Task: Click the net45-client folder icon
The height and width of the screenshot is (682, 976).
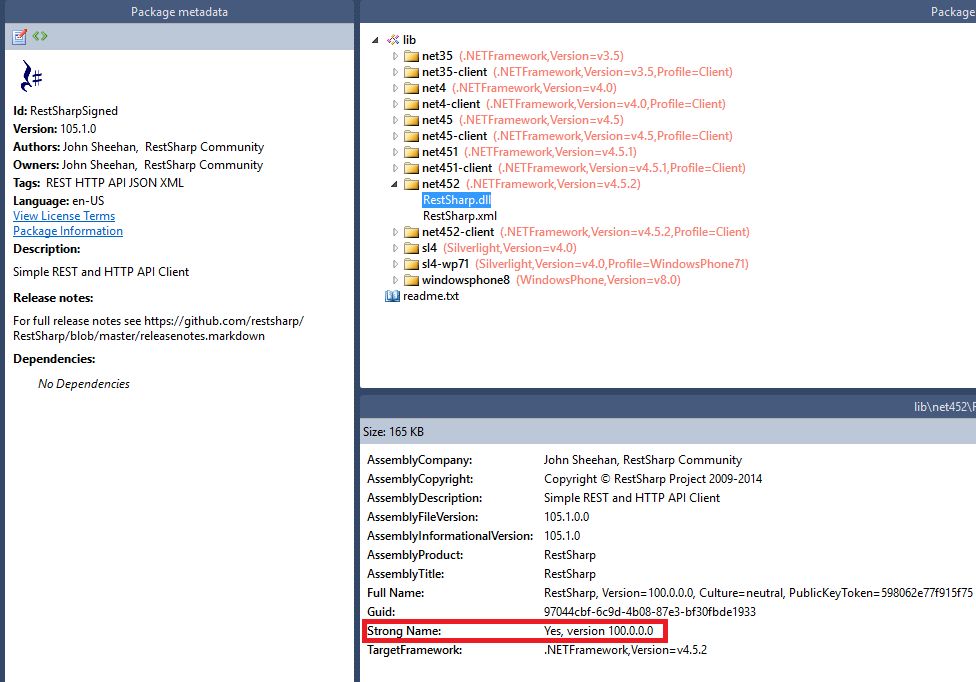Action: click(411, 136)
